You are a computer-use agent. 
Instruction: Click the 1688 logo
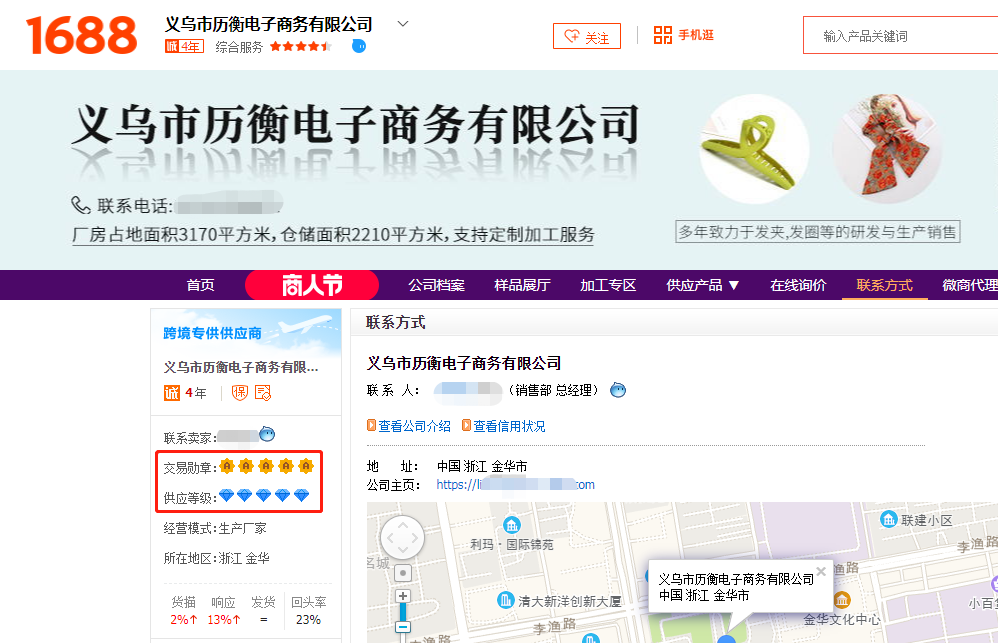(x=81, y=35)
